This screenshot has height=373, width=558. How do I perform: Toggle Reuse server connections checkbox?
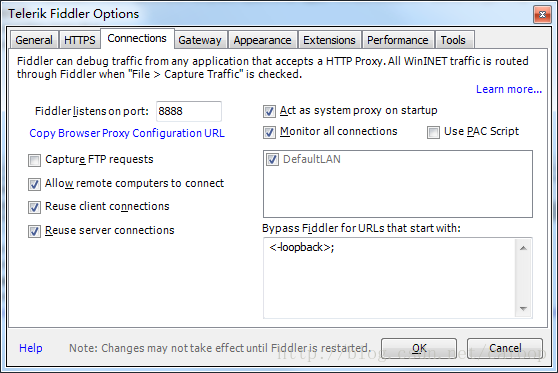[35, 231]
